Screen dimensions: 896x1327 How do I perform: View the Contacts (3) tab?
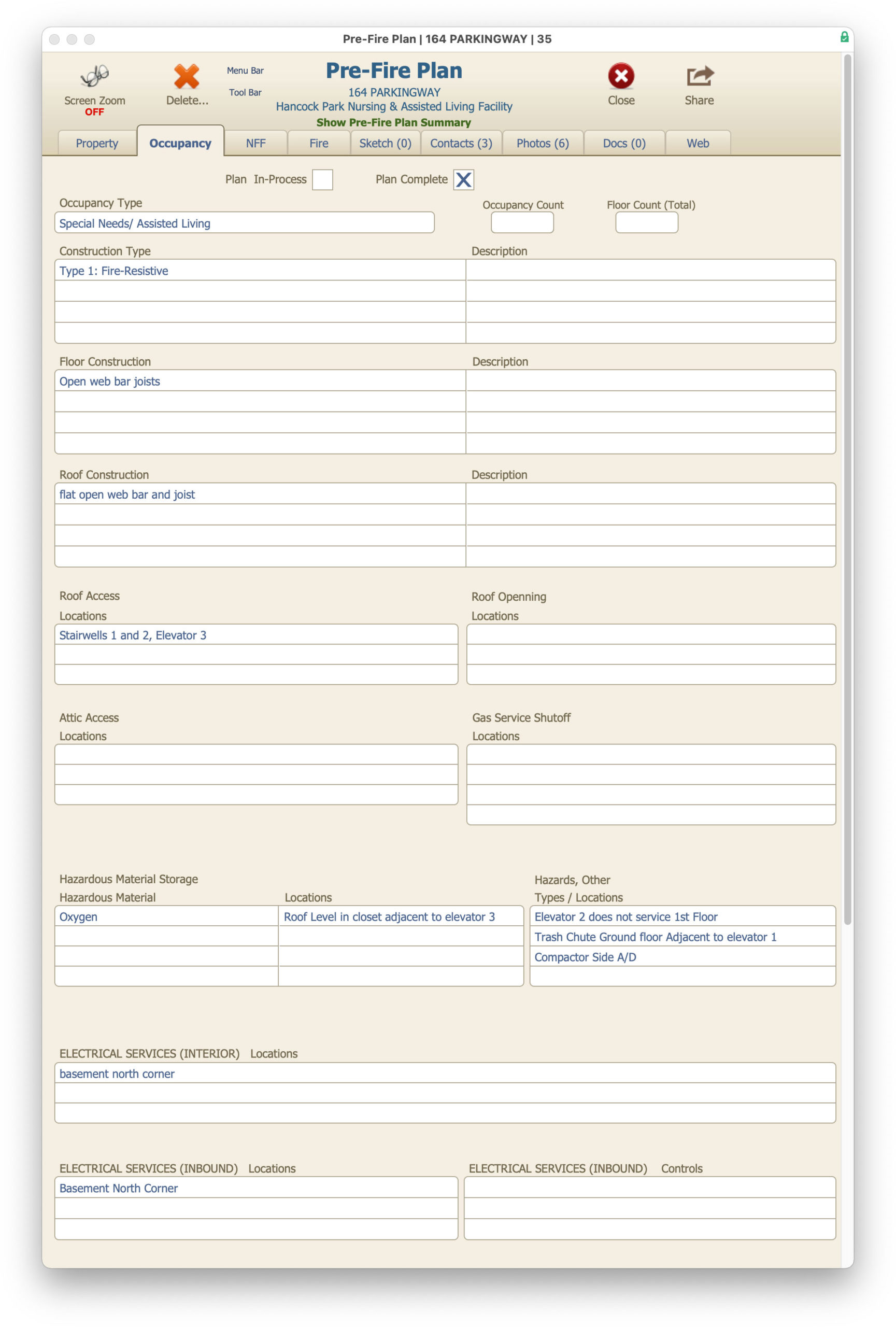[x=461, y=143]
